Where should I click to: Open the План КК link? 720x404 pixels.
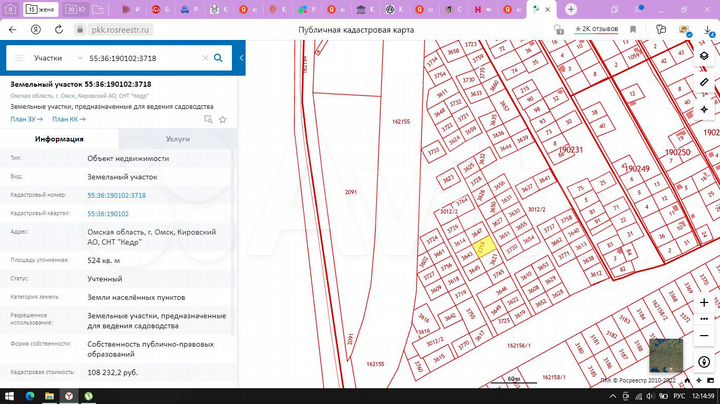pyautogui.click(x=69, y=119)
